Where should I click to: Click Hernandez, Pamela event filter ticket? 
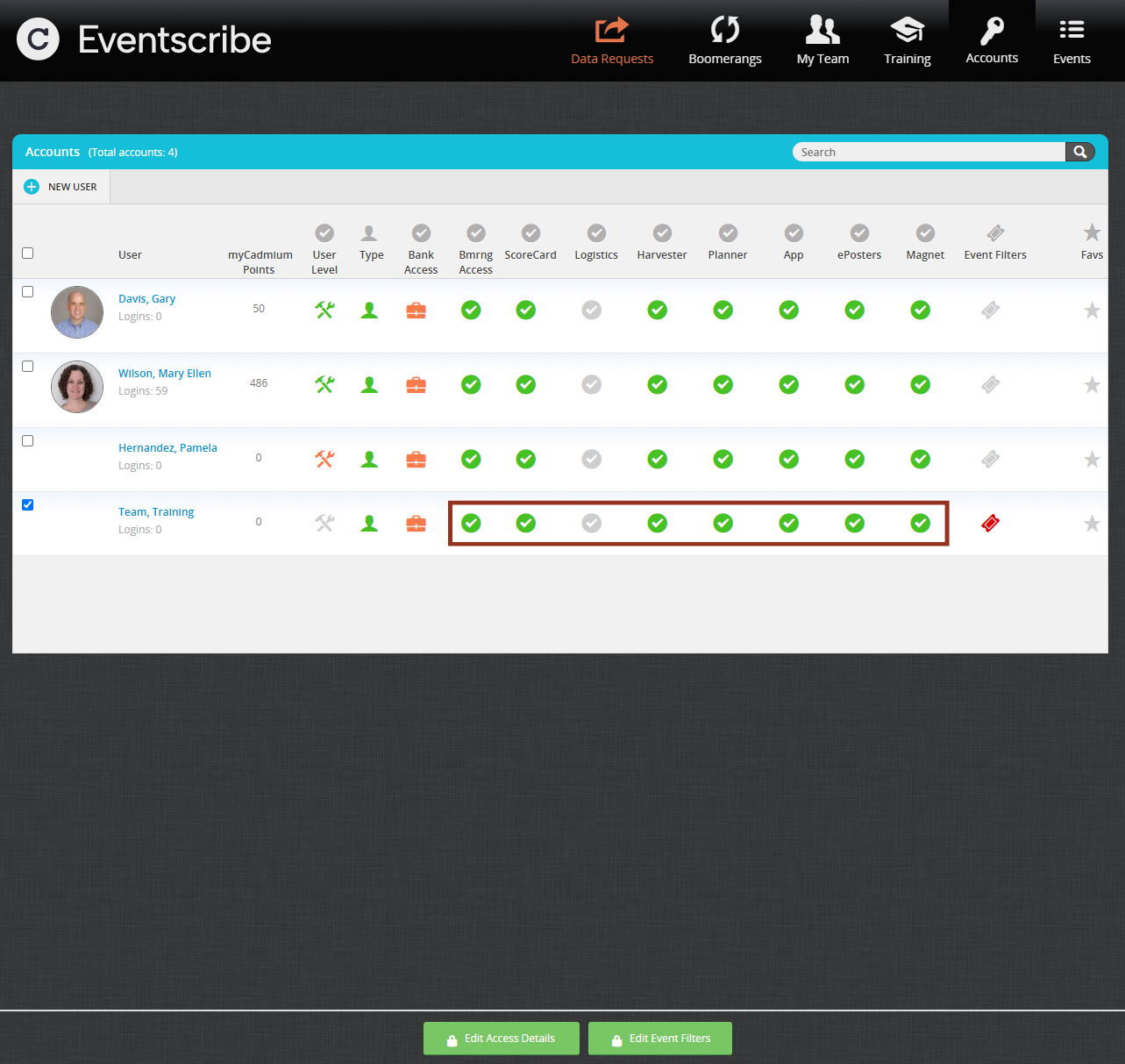pos(991,459)
